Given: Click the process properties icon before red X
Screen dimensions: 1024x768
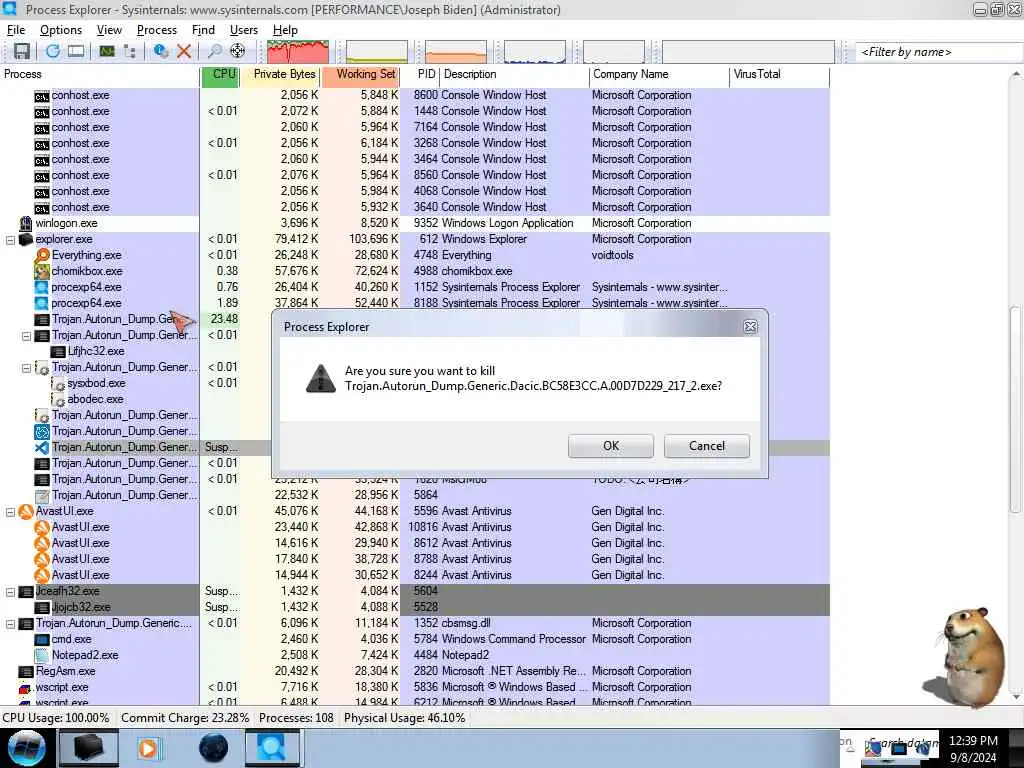Looking at the screenshot, I should coord(161,51).
